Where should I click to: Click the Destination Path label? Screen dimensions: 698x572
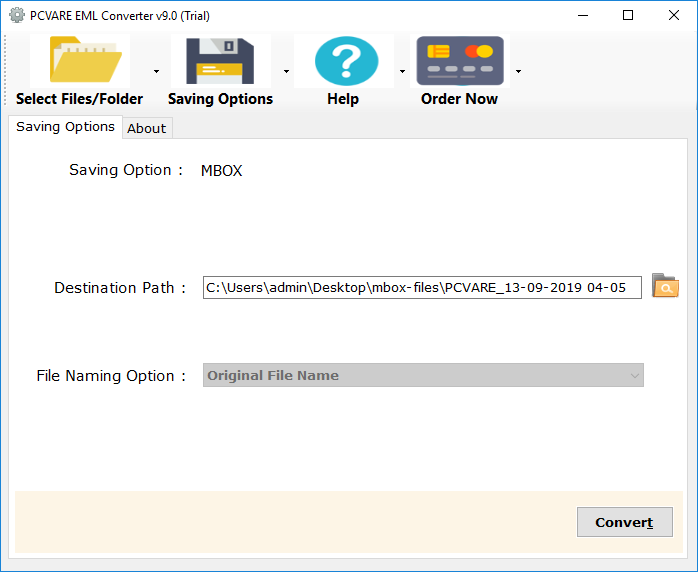tap(119, 288)
